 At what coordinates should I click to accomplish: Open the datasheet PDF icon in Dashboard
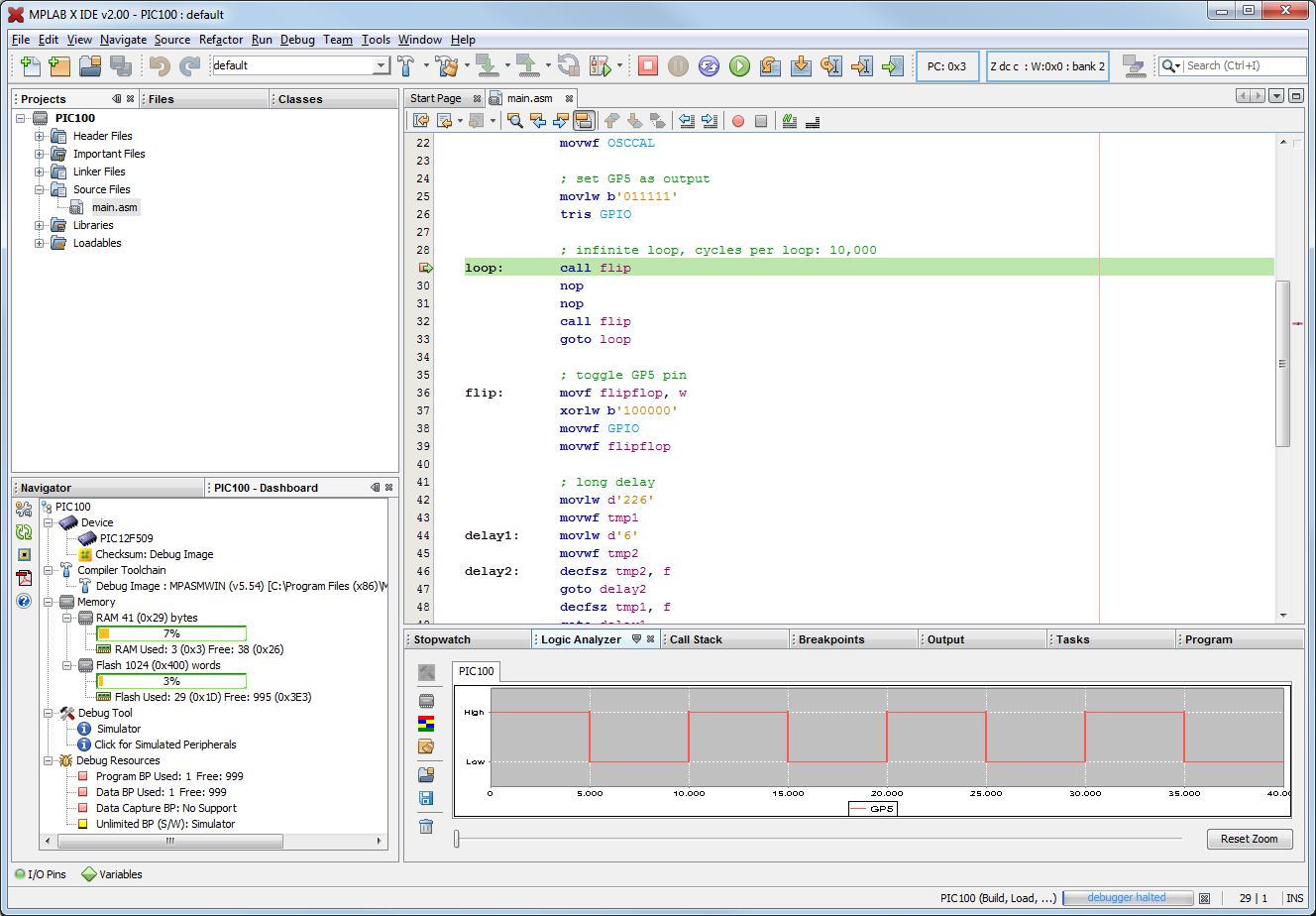(24, 578)
